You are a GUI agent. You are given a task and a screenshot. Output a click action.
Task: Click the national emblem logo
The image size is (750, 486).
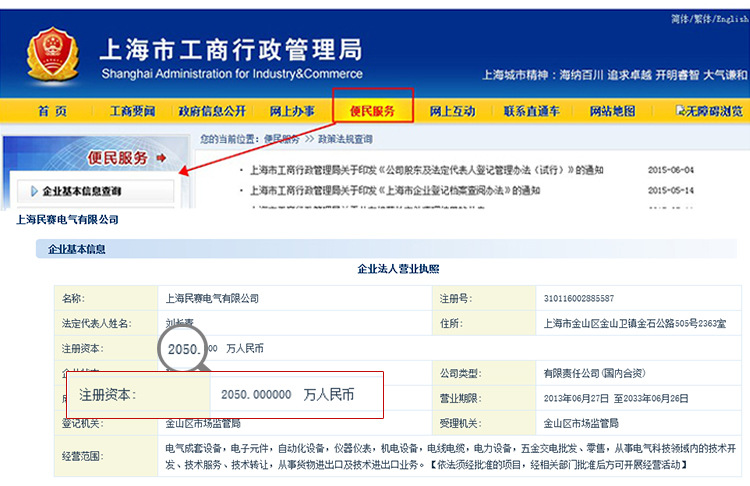click(x=53, y=54)
